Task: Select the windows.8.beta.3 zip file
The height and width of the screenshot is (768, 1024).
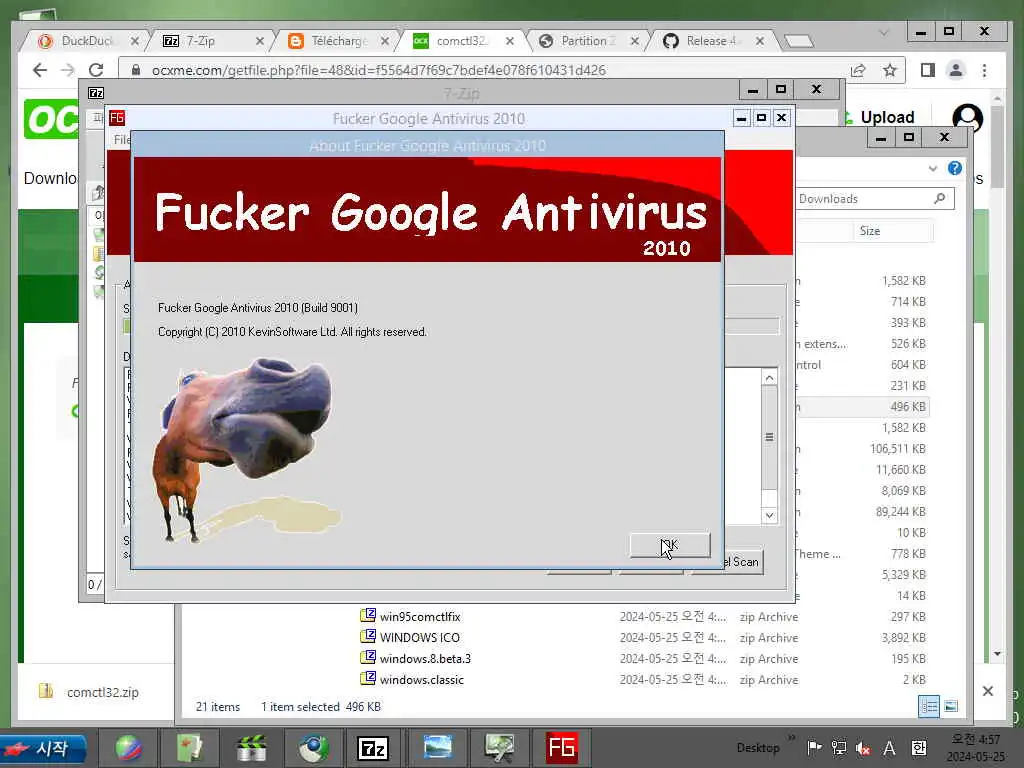Action: [425, 658]
